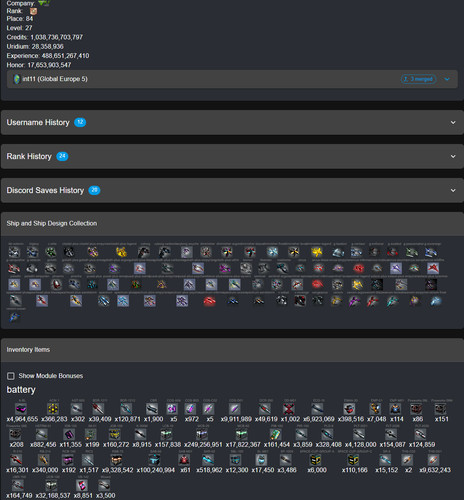Enable the Show Module Bonuses checkbox
The image size is (464, 500).
(11, 376)
